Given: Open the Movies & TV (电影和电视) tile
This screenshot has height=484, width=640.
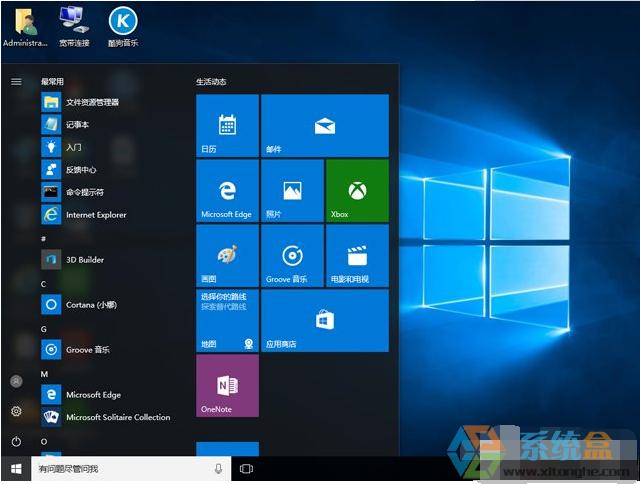Looking at the screenshot, I should (357, 255).
